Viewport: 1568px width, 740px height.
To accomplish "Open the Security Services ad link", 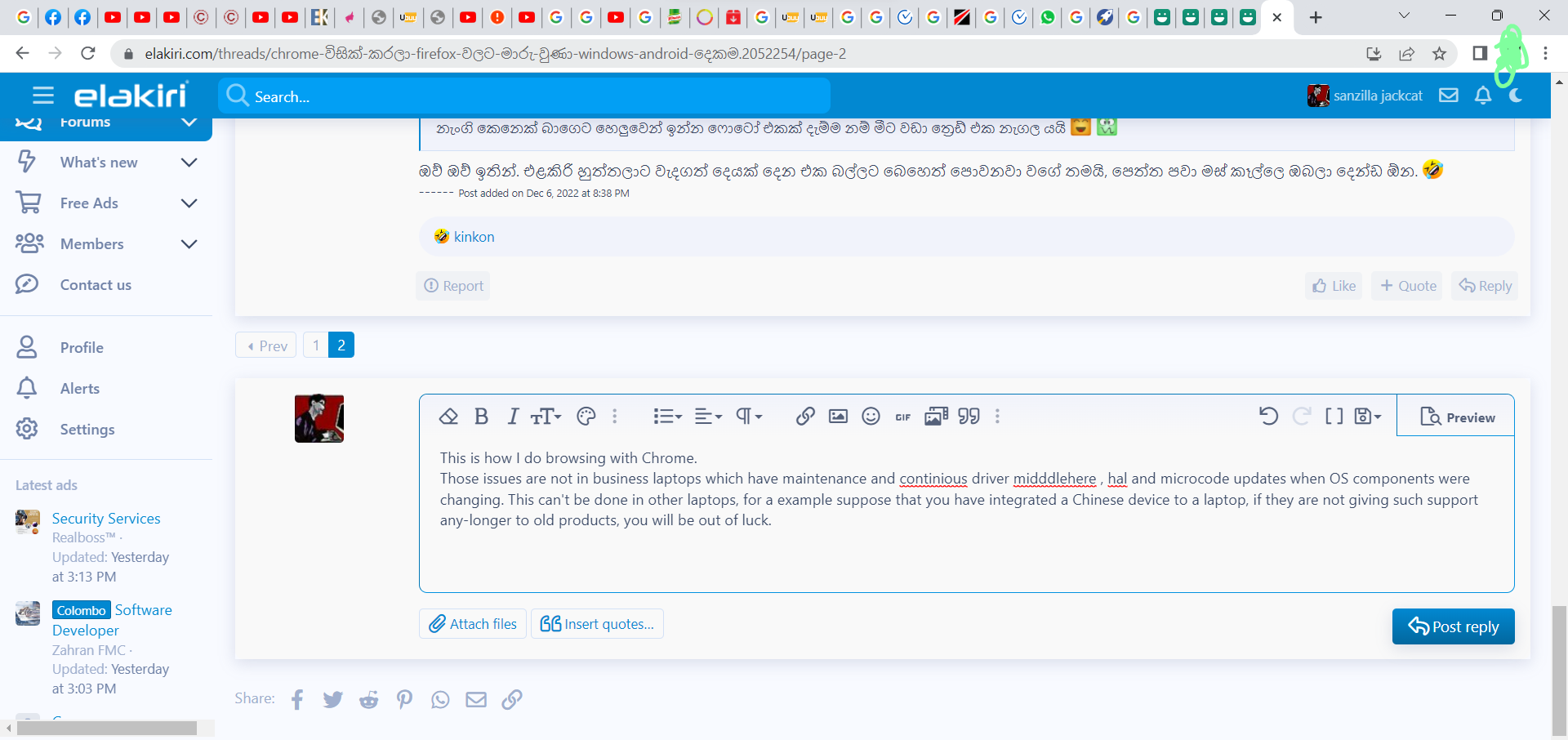I will [106, 519].
